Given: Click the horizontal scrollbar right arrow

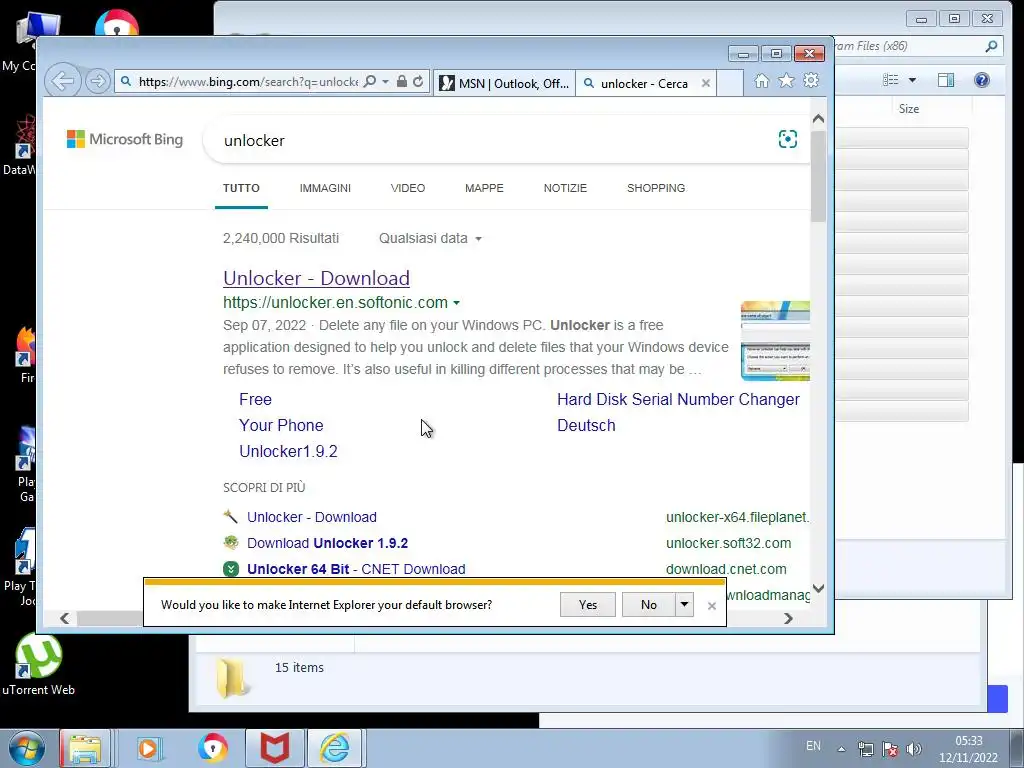Looking at the screenshot, I should 788,618.
